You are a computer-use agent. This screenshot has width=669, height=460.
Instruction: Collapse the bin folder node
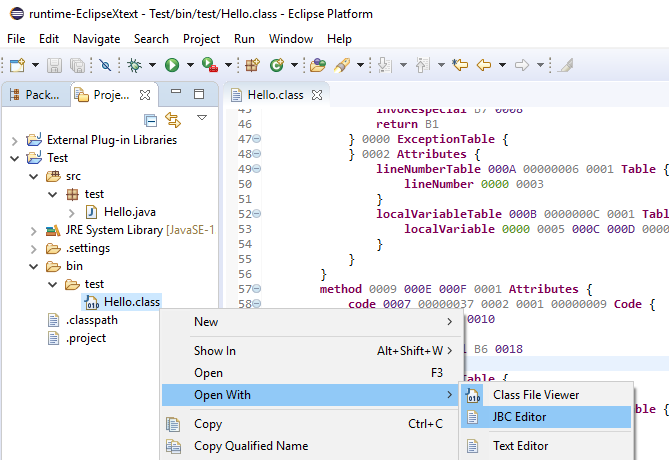[34, 267]
